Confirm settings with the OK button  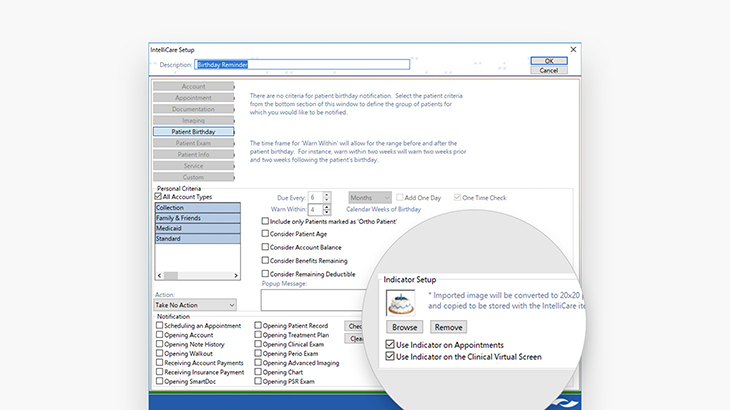549,61
